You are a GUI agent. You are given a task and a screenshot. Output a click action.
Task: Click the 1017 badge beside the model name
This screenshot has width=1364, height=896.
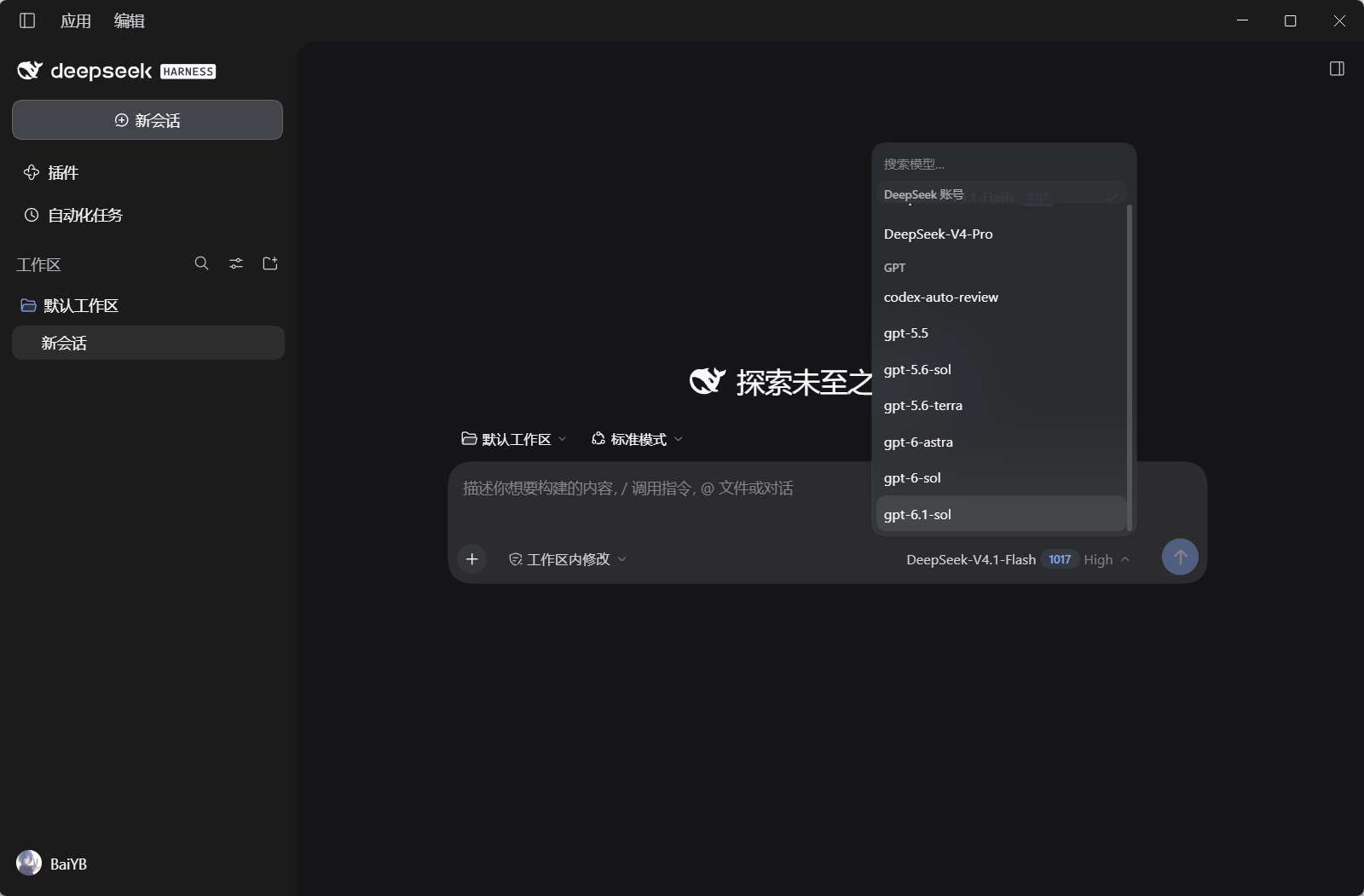pos(1060,559)
